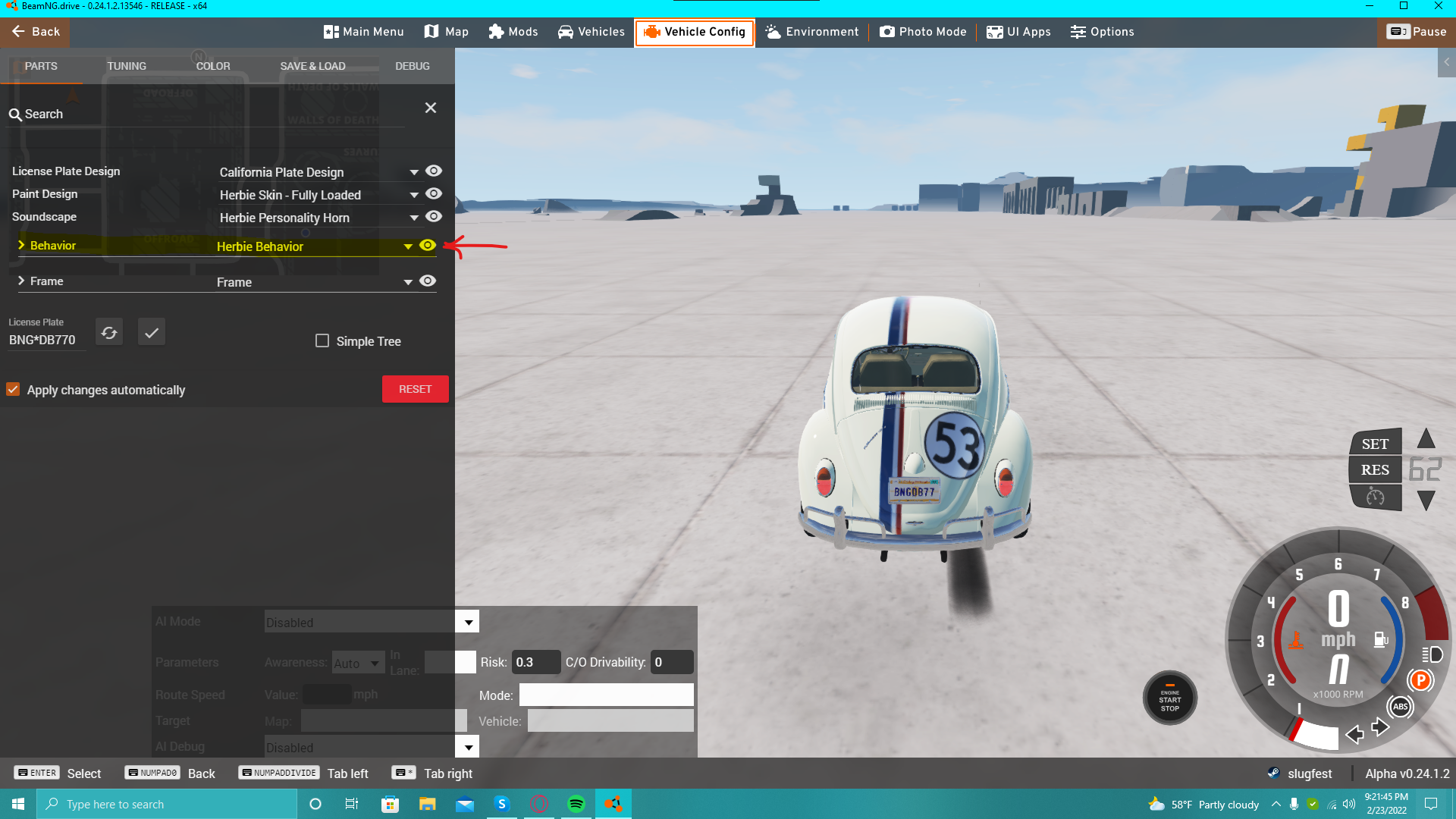Click the headlight indicator icon
Image resolution: width=1456 pixels, height=819 pixels.
tap(1432, 654)
